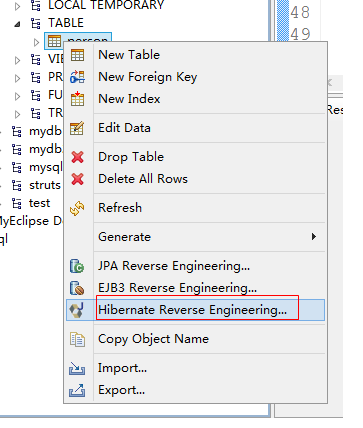
Task: Select the mysql schema label
Action: pyautogui.click(x=46, y=167)
